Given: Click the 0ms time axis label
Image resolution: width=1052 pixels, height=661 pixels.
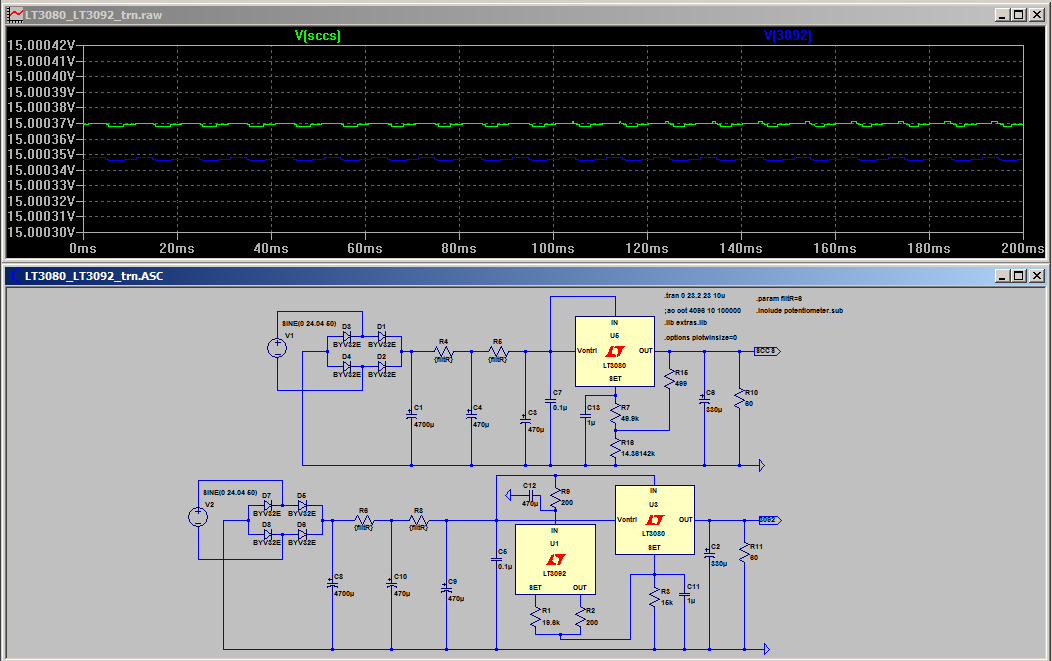Looking at the screenshot, I should pyautogui.click(x=83, y=248).
